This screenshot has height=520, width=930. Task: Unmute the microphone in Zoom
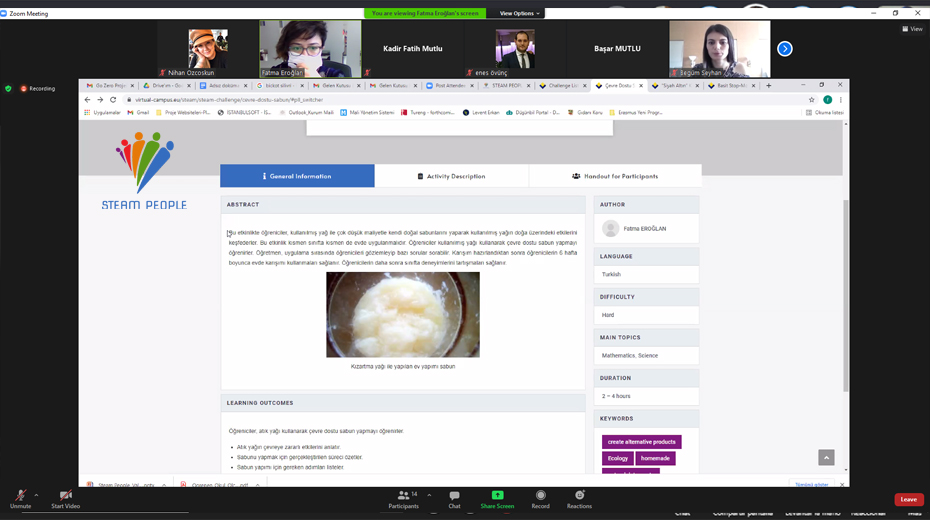click(20, 499)
